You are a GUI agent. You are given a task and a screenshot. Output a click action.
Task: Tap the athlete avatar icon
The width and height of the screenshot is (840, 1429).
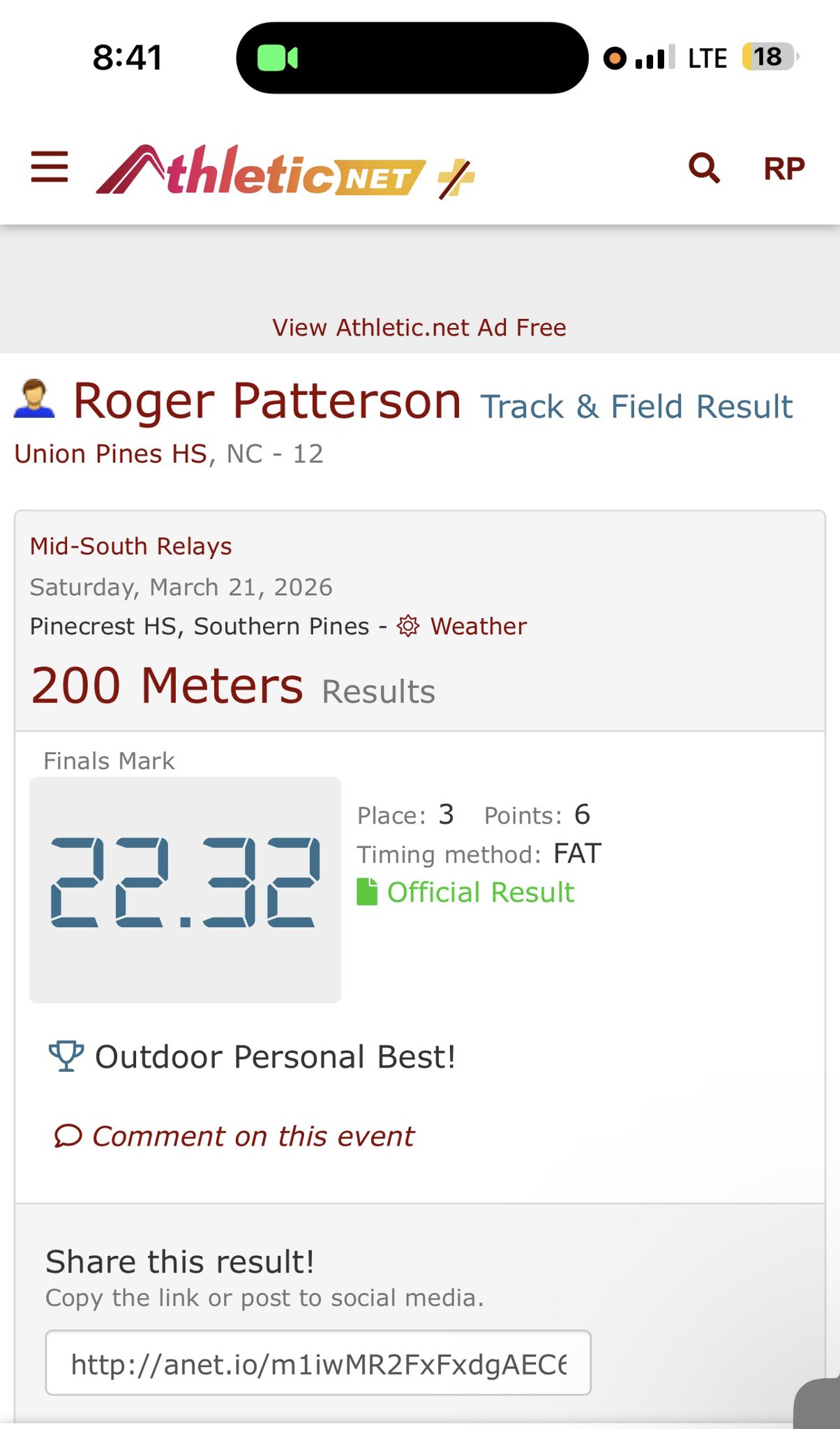(x=34, y=400)
